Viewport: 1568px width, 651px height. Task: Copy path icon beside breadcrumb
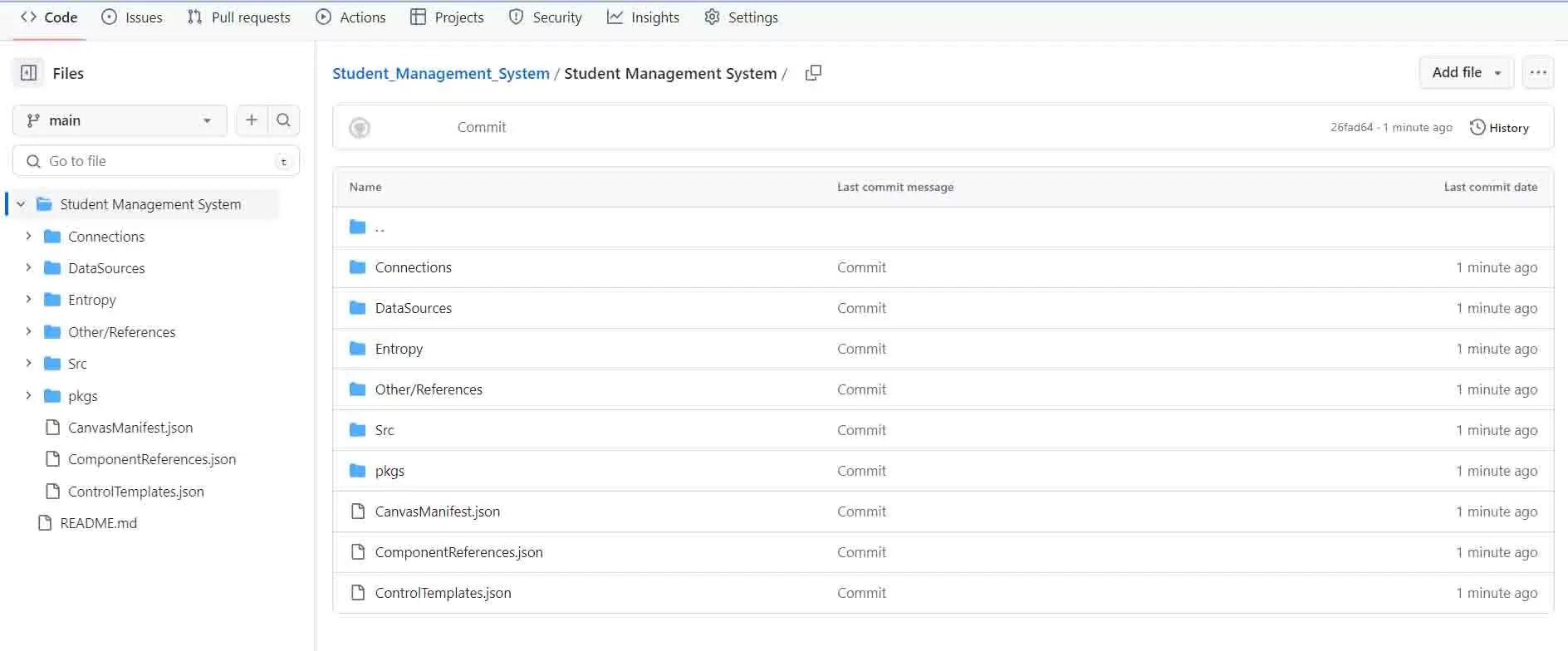[813, 73]
